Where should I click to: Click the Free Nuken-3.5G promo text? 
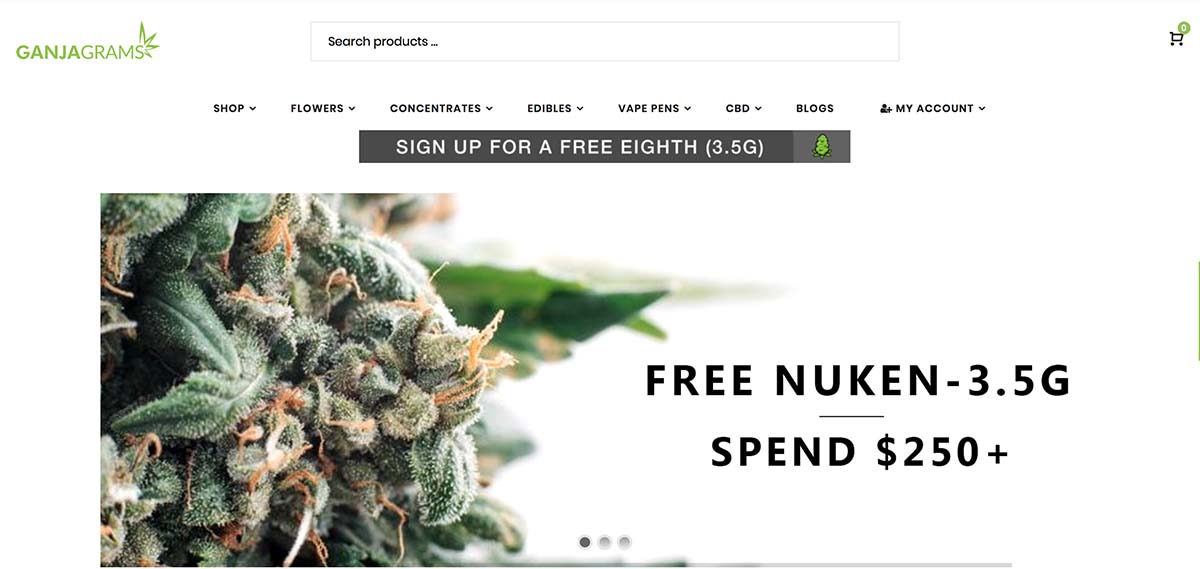[x=859, y=381]
